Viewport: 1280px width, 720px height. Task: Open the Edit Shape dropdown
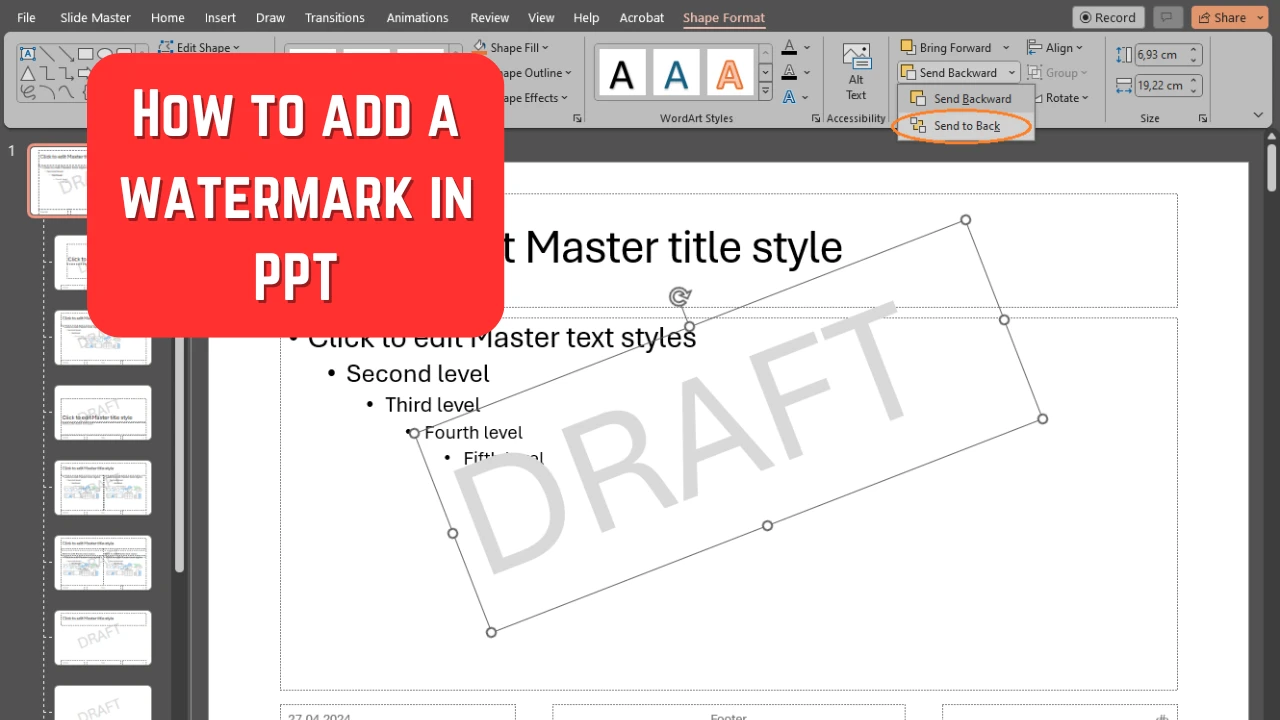click(x=200, y=47)
